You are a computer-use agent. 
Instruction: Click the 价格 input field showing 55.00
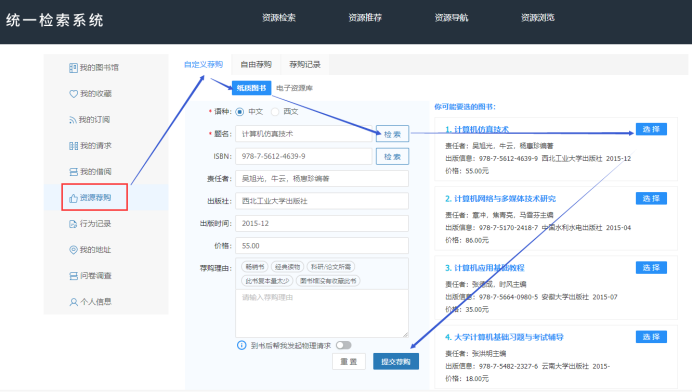pyautogui.click(x=322, y=246)
